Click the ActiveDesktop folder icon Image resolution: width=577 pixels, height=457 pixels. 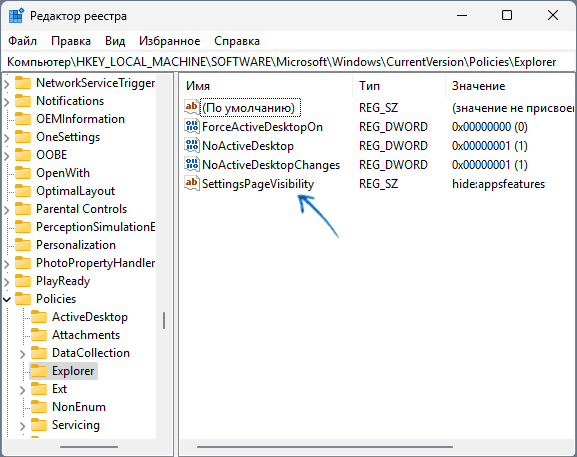click(x=39, y=317)
